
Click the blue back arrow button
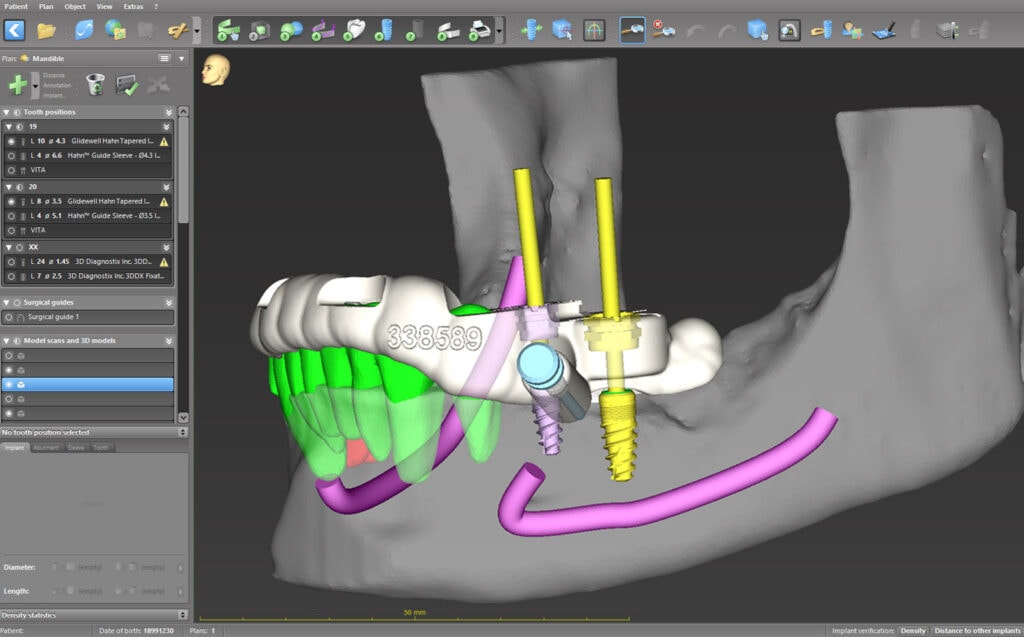(14, 30)
